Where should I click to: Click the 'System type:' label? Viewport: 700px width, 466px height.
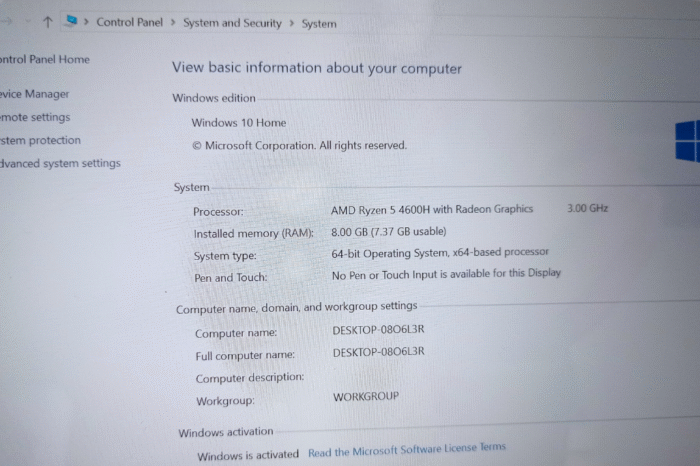tap(225, 256)
